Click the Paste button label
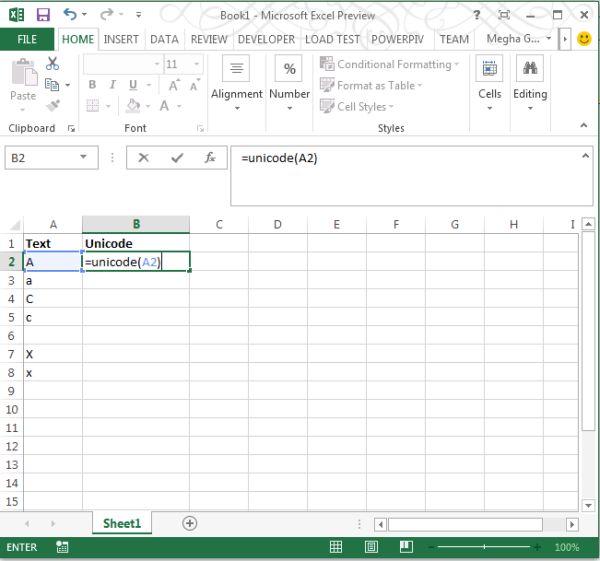 click(x=23, y=96)
